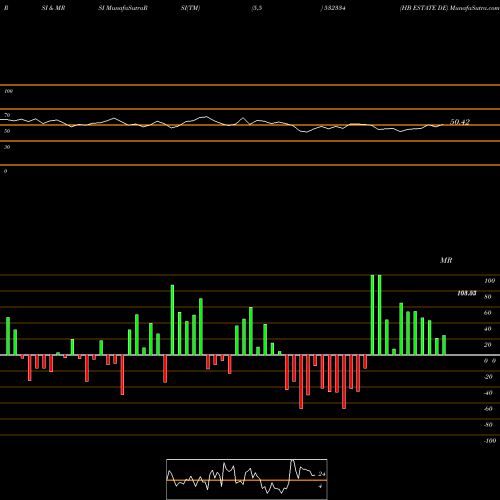Click the mini chart thumbnail at bottom
This screenshot has height=500, width=500.
247,479
